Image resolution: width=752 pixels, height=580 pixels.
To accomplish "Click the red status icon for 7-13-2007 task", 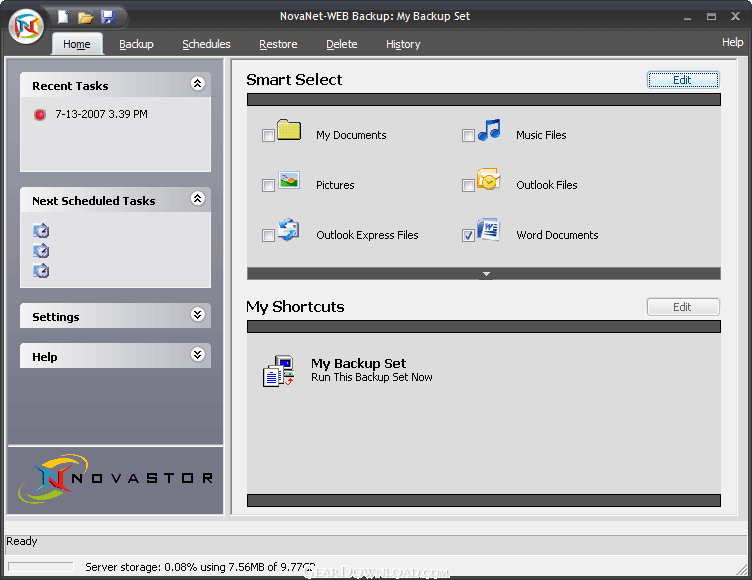I will (40, 115).
